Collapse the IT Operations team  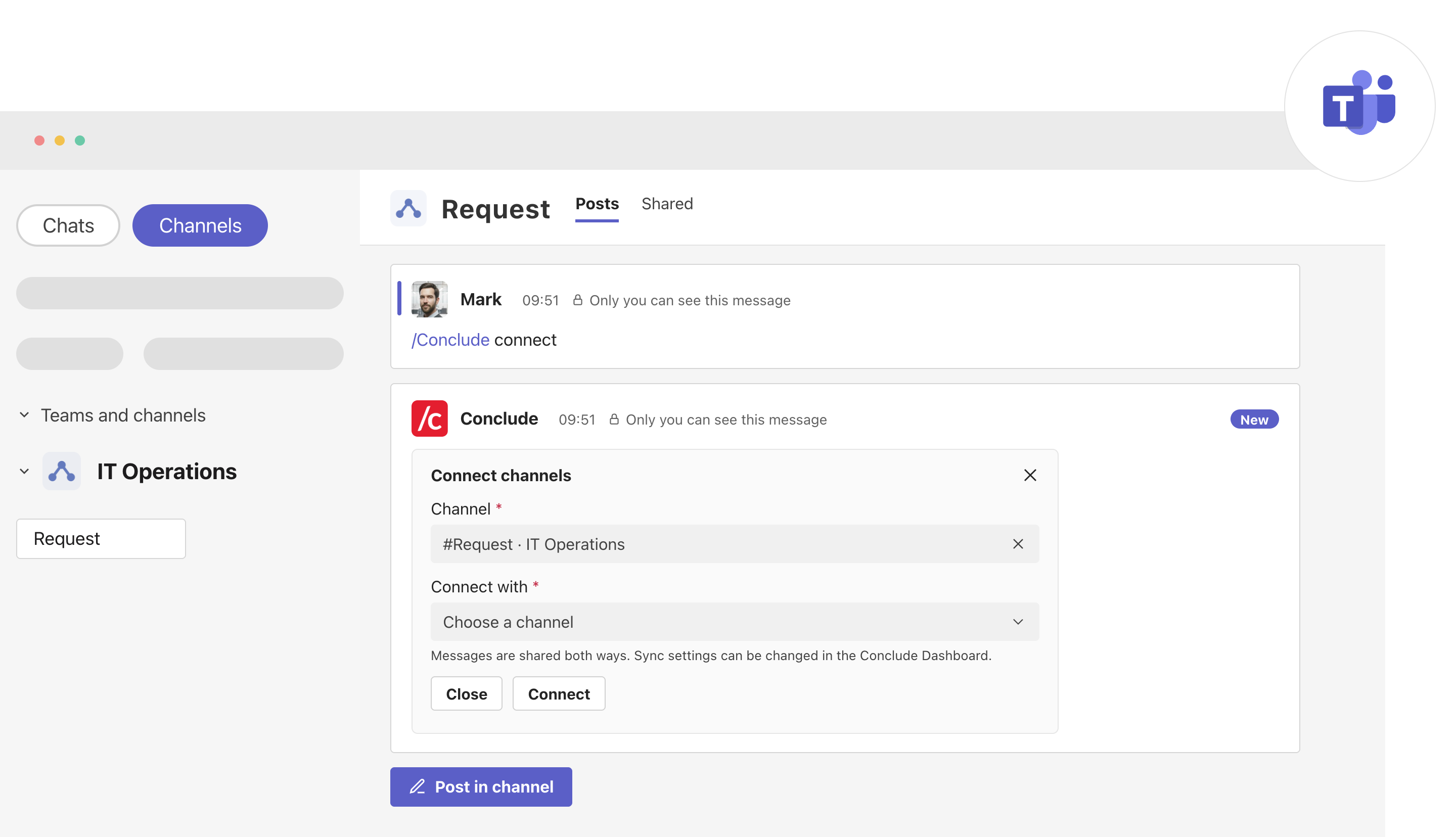point(24,472)
